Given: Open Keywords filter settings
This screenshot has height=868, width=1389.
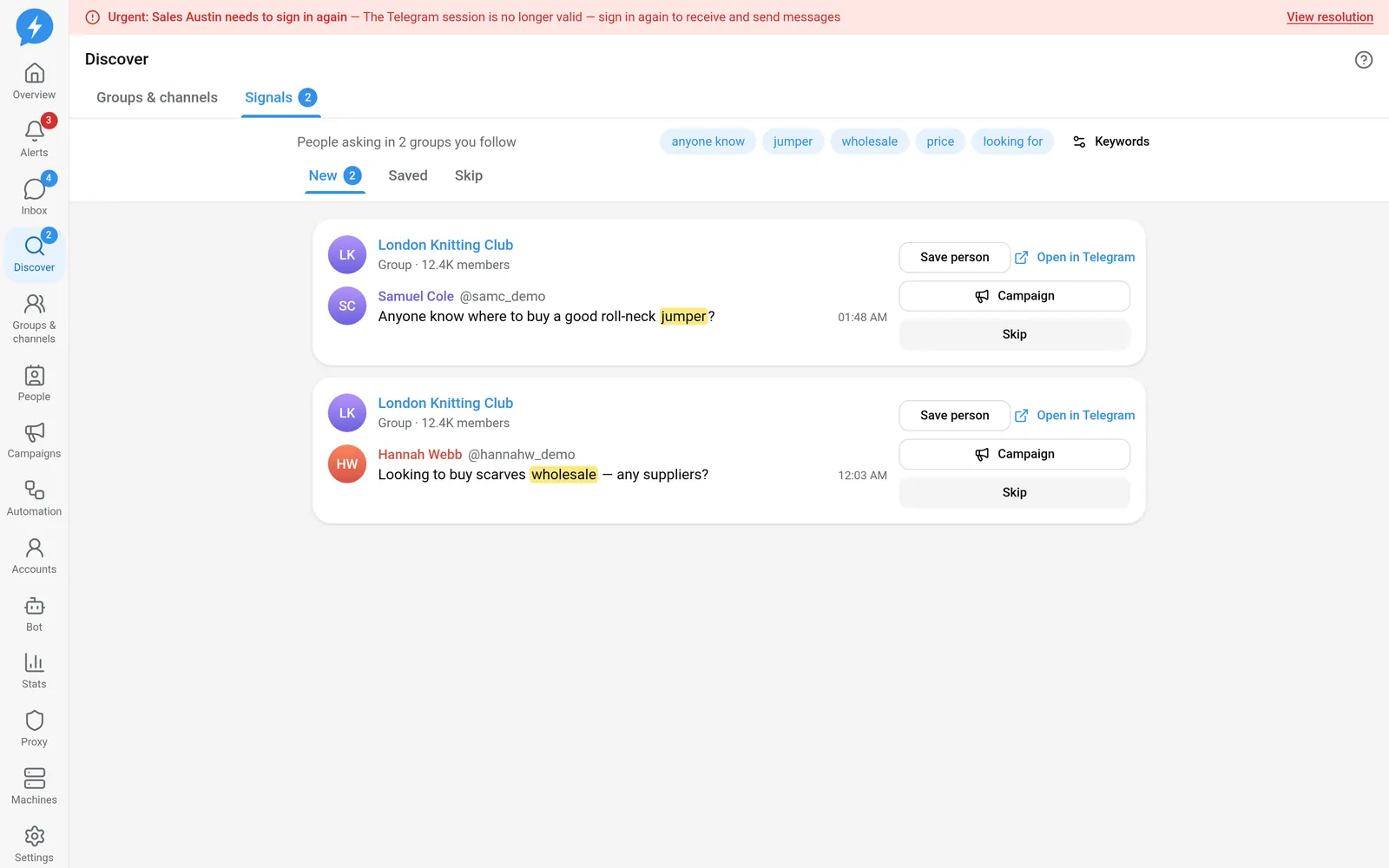Looking at the screenshot, I should 1110,141.
